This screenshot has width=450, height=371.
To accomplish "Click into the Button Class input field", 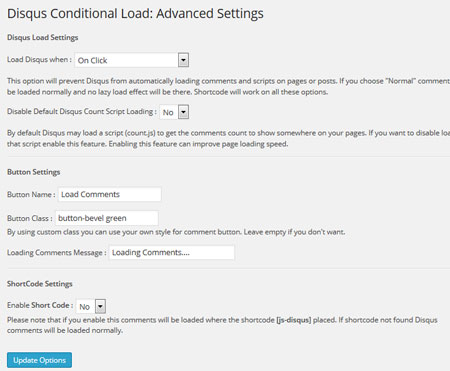I will point(107,218).
